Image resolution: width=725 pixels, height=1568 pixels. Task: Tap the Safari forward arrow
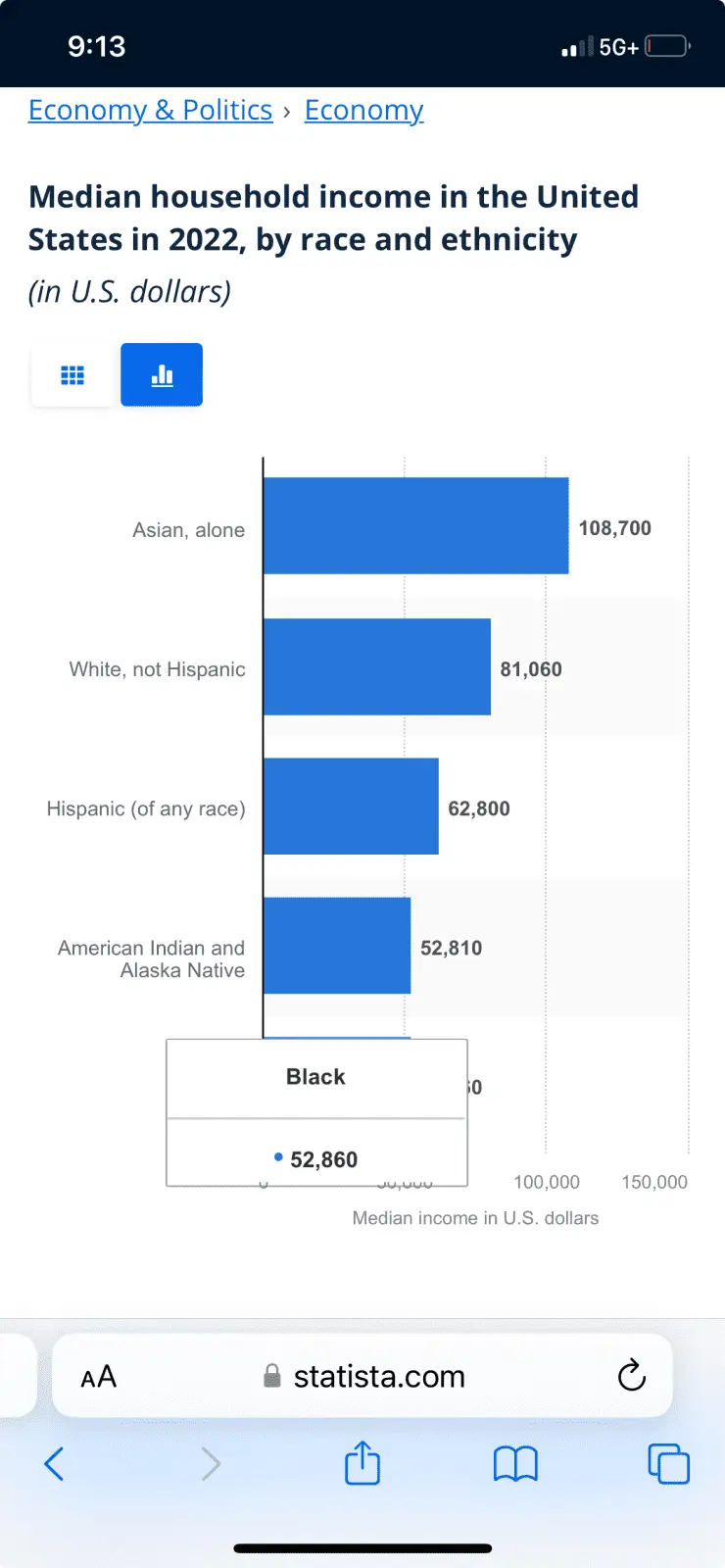tap(211, 1464)
